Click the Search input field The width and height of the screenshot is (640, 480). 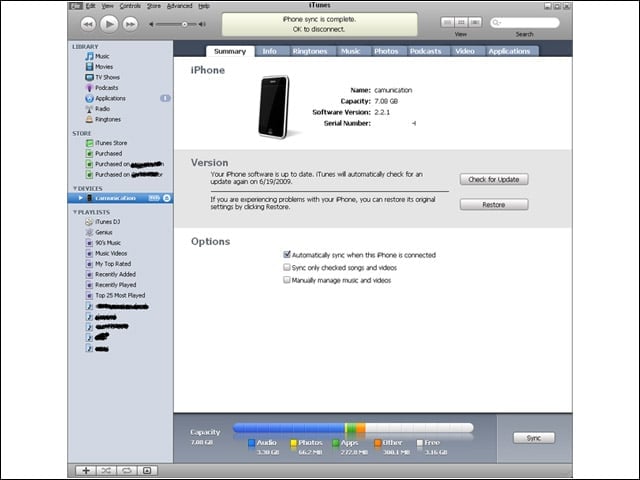click(x=525, y=23)
